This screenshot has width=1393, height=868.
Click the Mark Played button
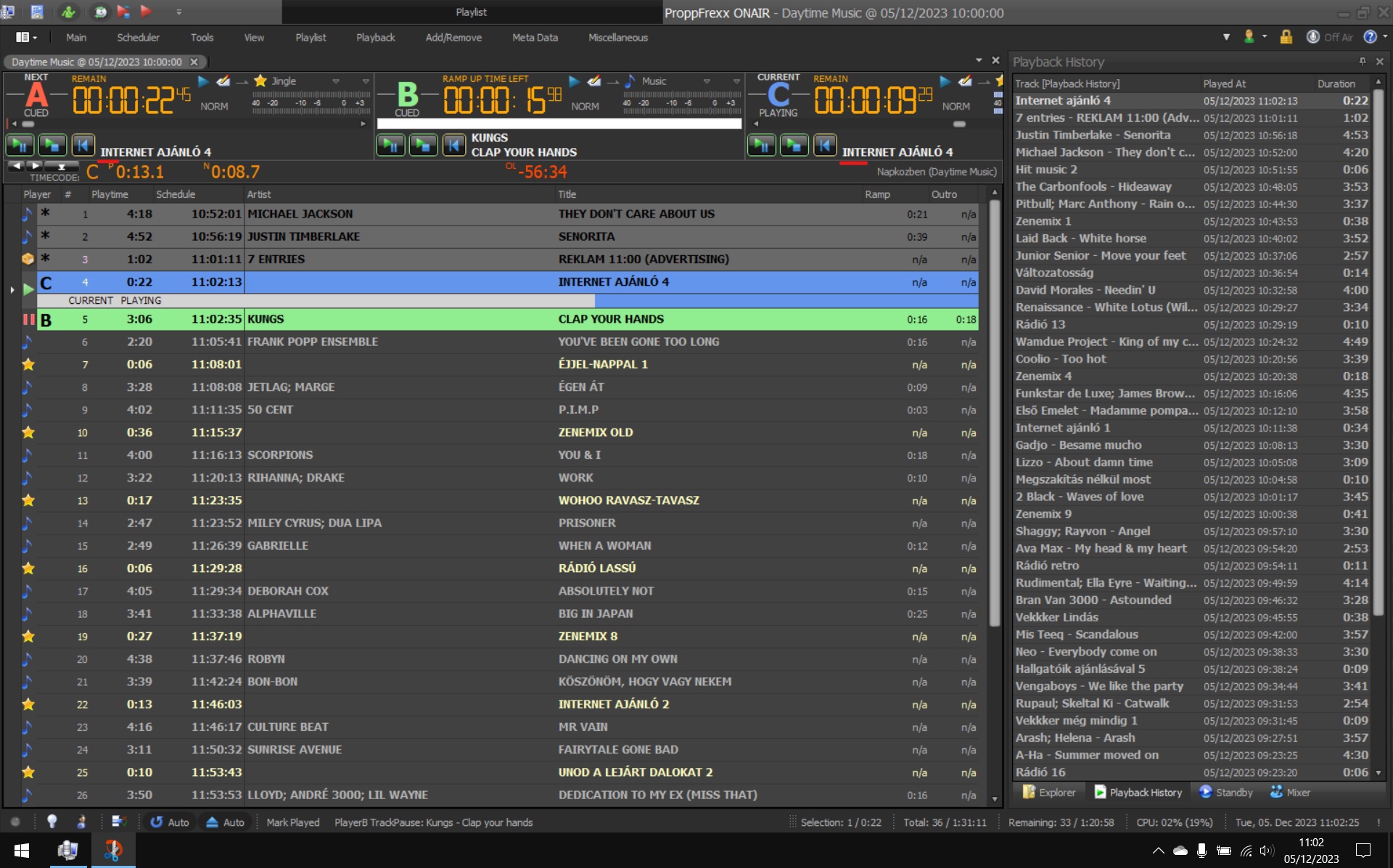[292, 822]
